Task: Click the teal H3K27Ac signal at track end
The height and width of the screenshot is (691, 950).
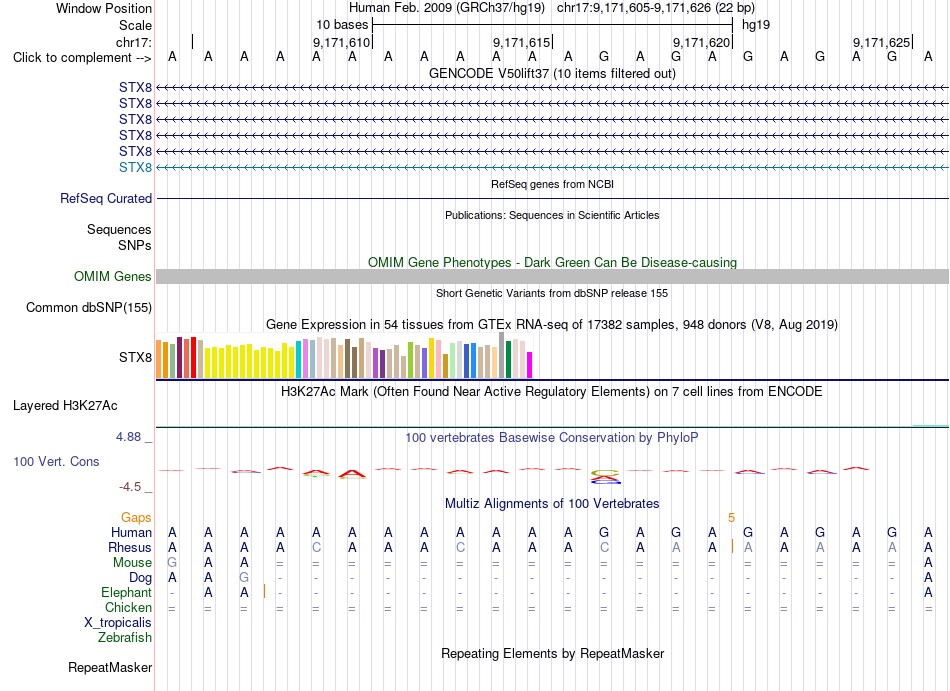Action: click(x=931, y=425)
